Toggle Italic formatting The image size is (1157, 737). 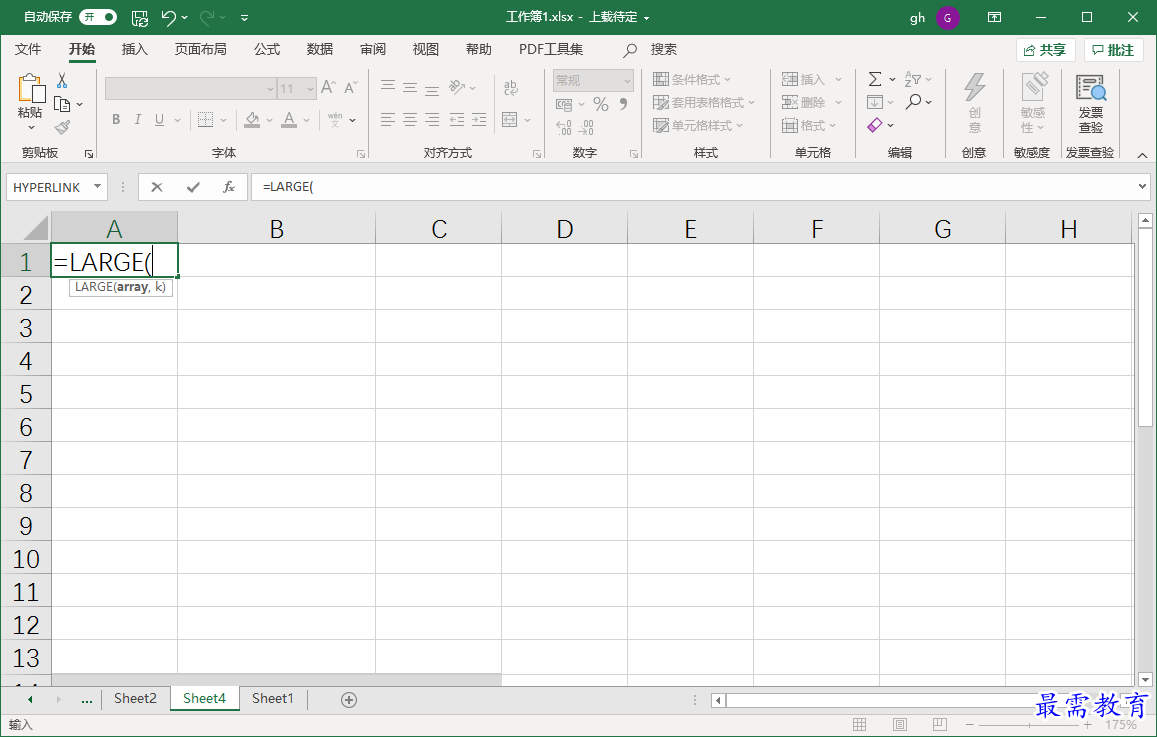point(137,120)
